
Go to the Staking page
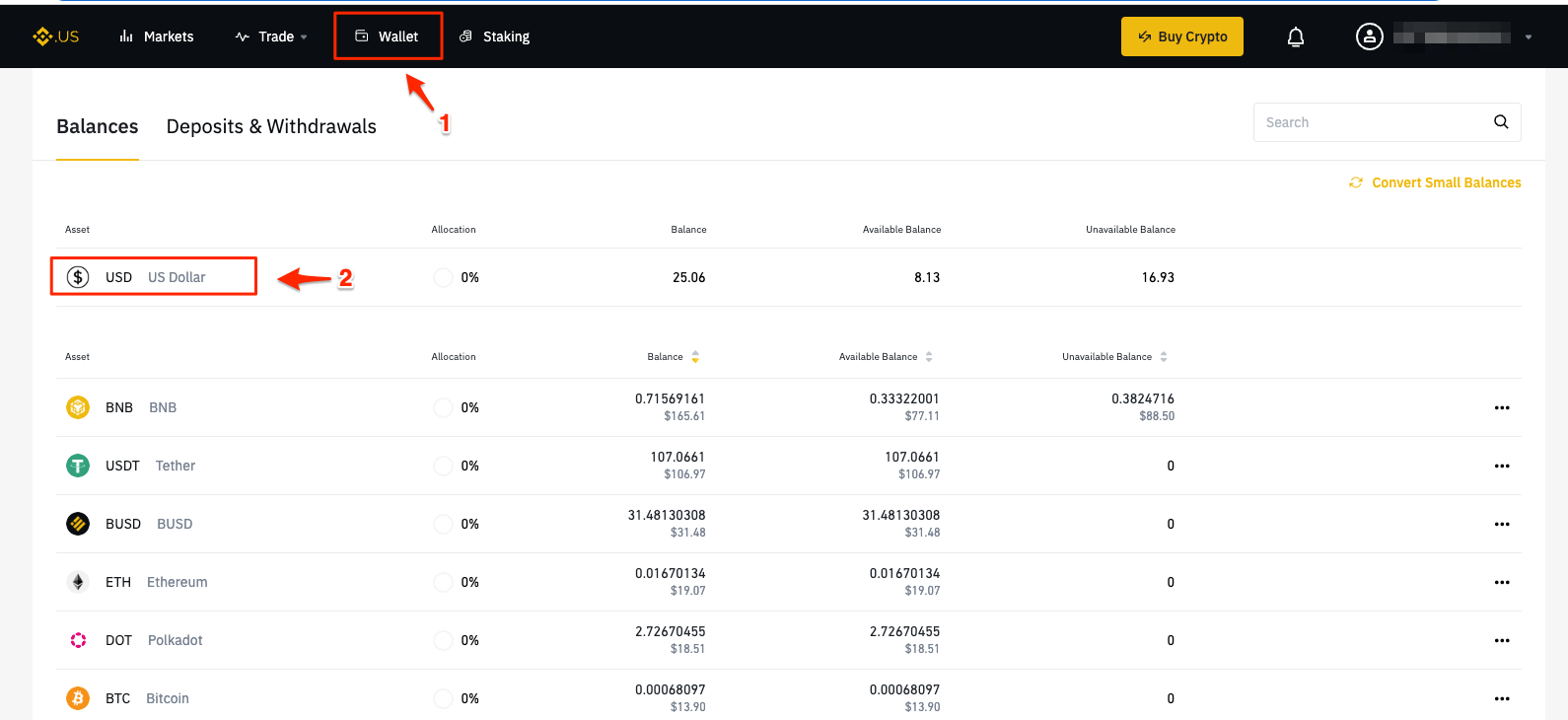[494, 36]
